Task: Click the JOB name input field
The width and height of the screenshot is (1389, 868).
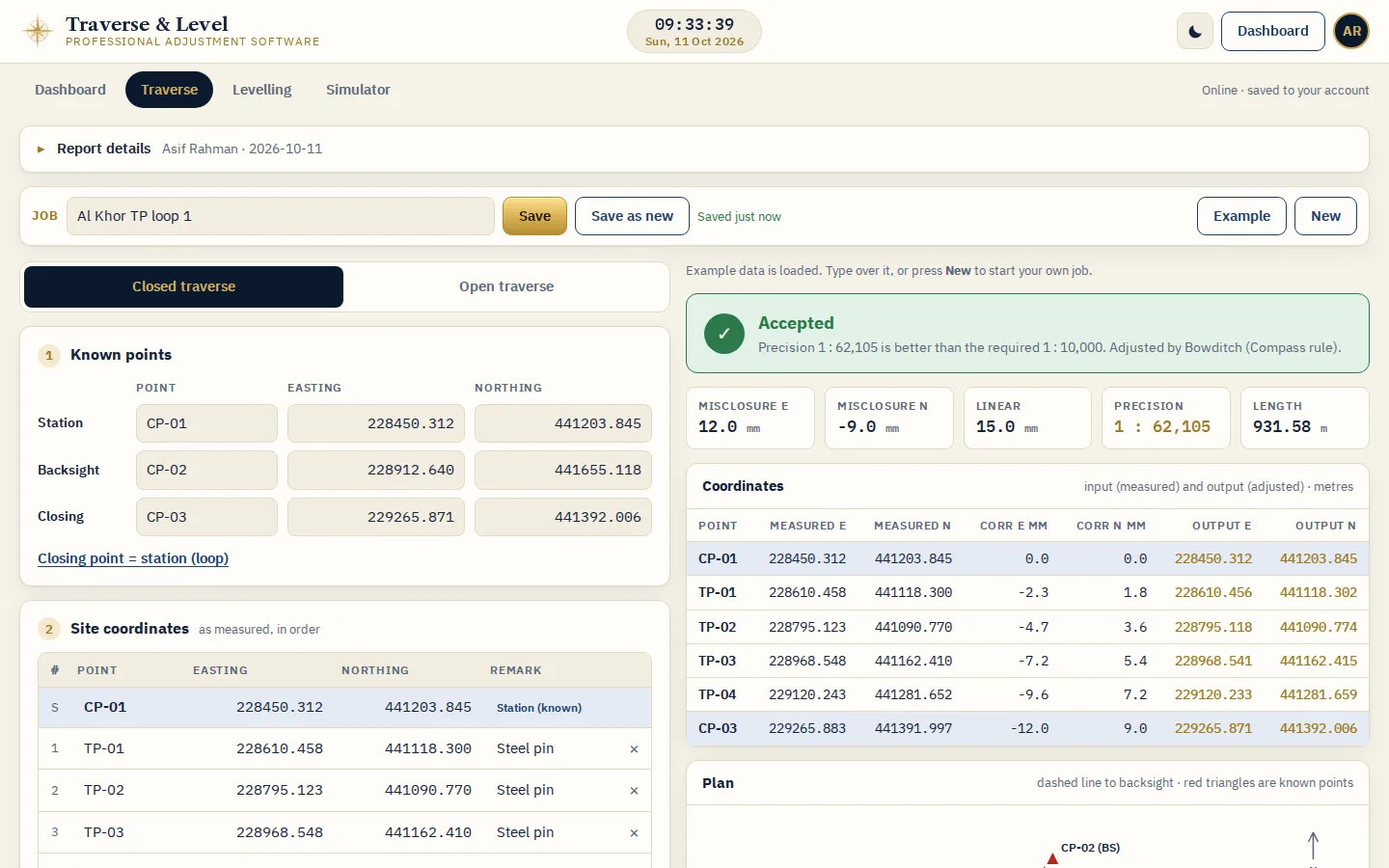Action: click(280, 216)
